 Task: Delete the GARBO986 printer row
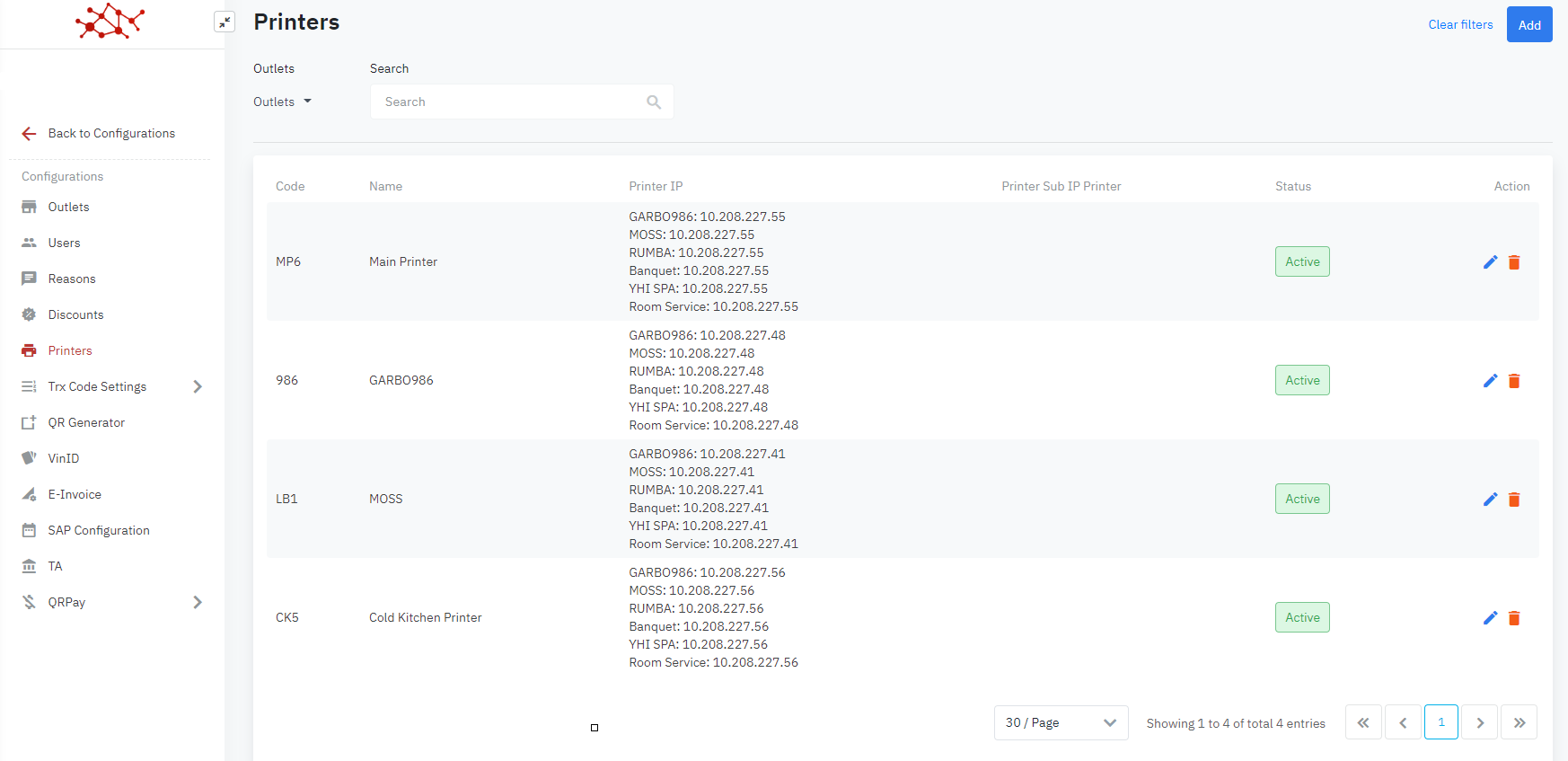1514,381
